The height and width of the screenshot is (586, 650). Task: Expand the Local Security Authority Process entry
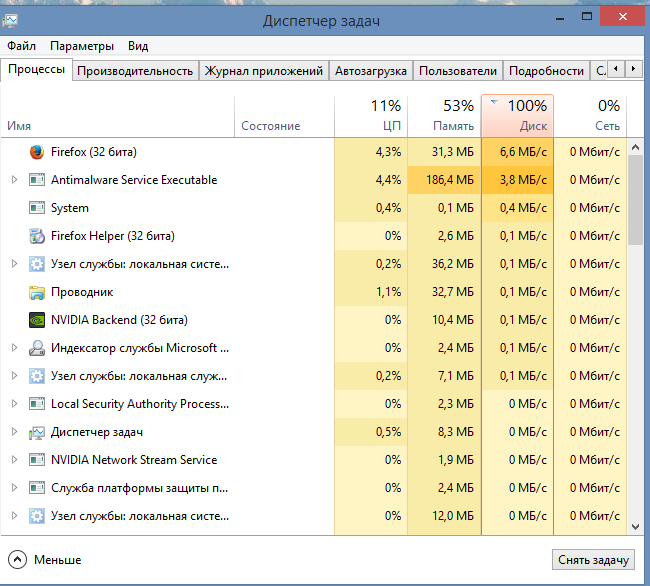[x=14, y=404]
